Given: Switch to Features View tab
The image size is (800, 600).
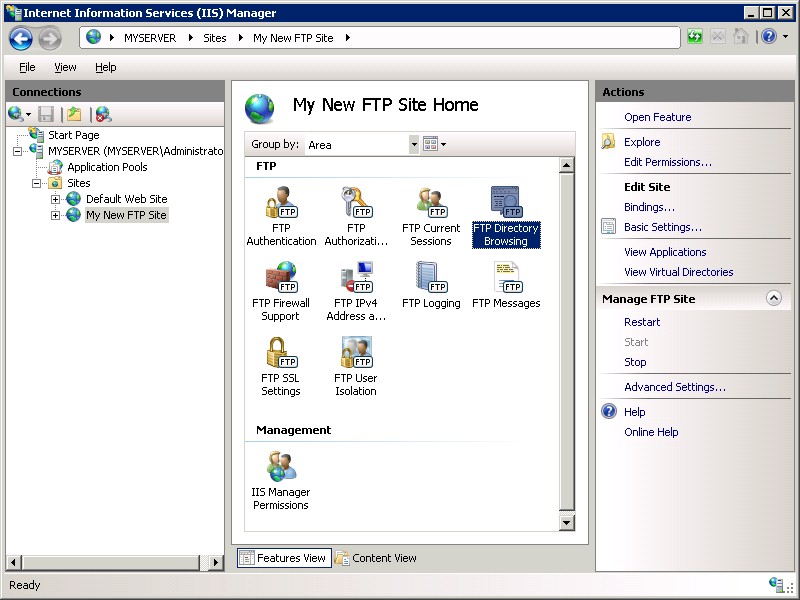Looking at the screenshot, I should point(284,558).
